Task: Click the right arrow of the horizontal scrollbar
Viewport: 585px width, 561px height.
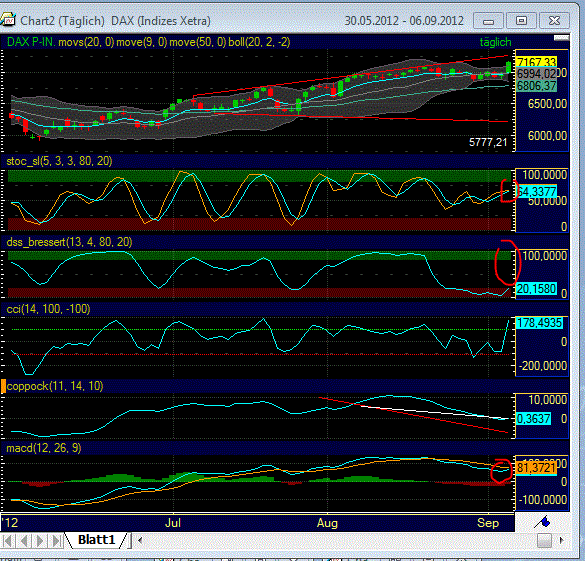Action: click(x=561, y=540)
